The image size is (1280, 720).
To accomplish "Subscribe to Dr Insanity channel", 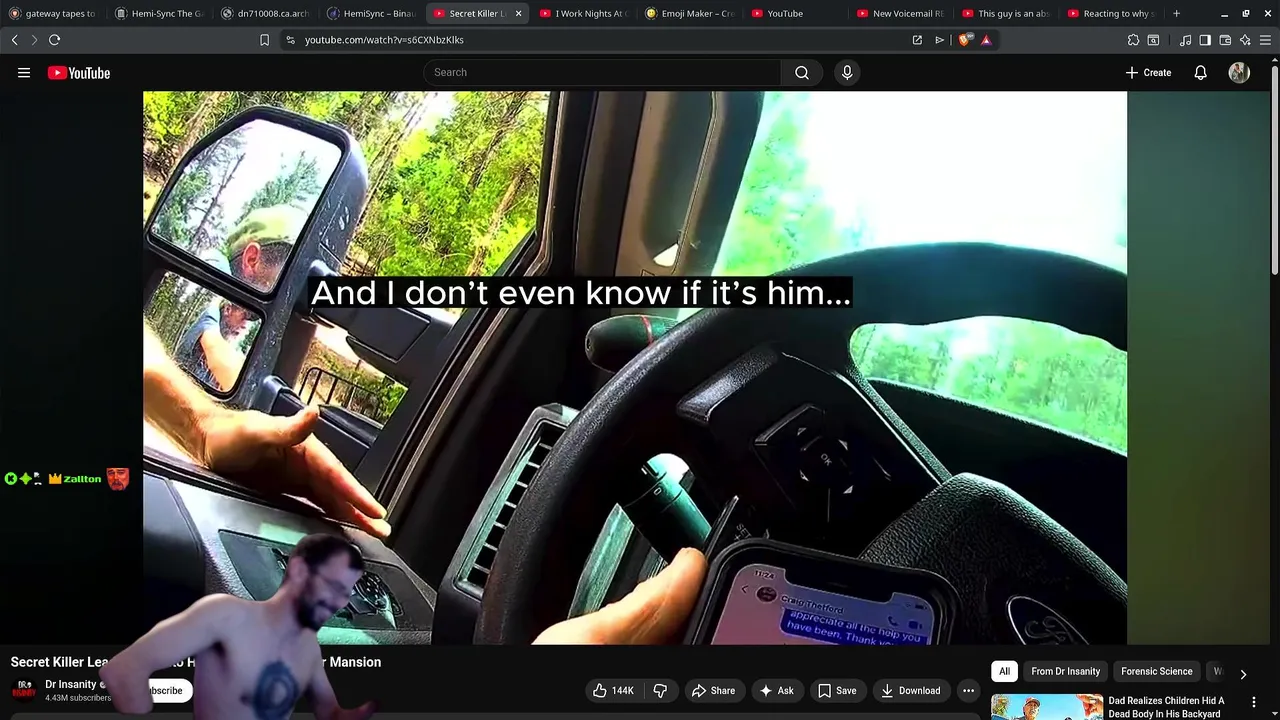I will click(x=164, y=690).
